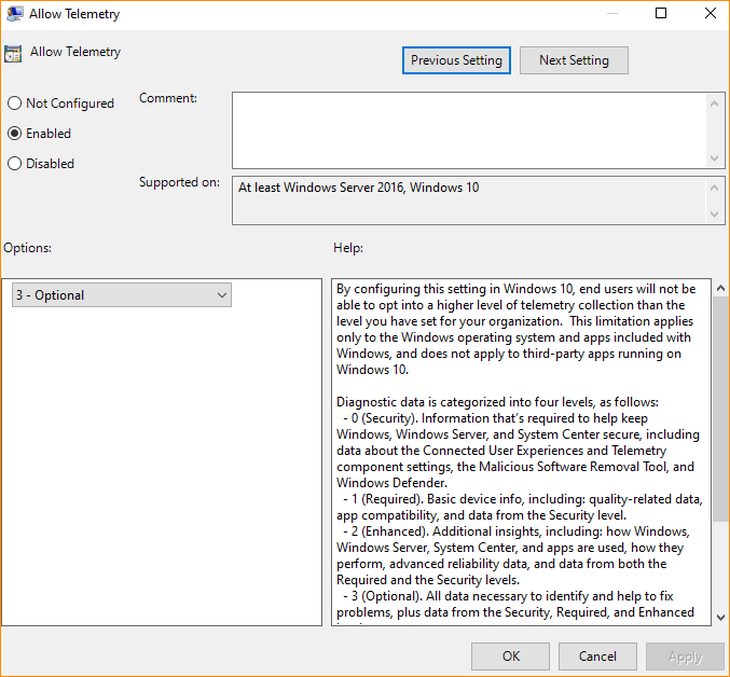Click the '0 (Security)' help line
The width and height of the screenshot is (730, 677).
pos(495,418)
